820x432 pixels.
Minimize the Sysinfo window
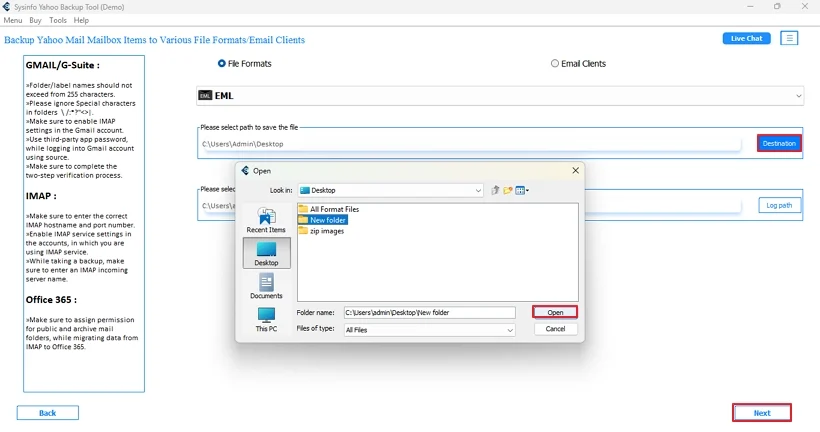click(x=750, y=7)
